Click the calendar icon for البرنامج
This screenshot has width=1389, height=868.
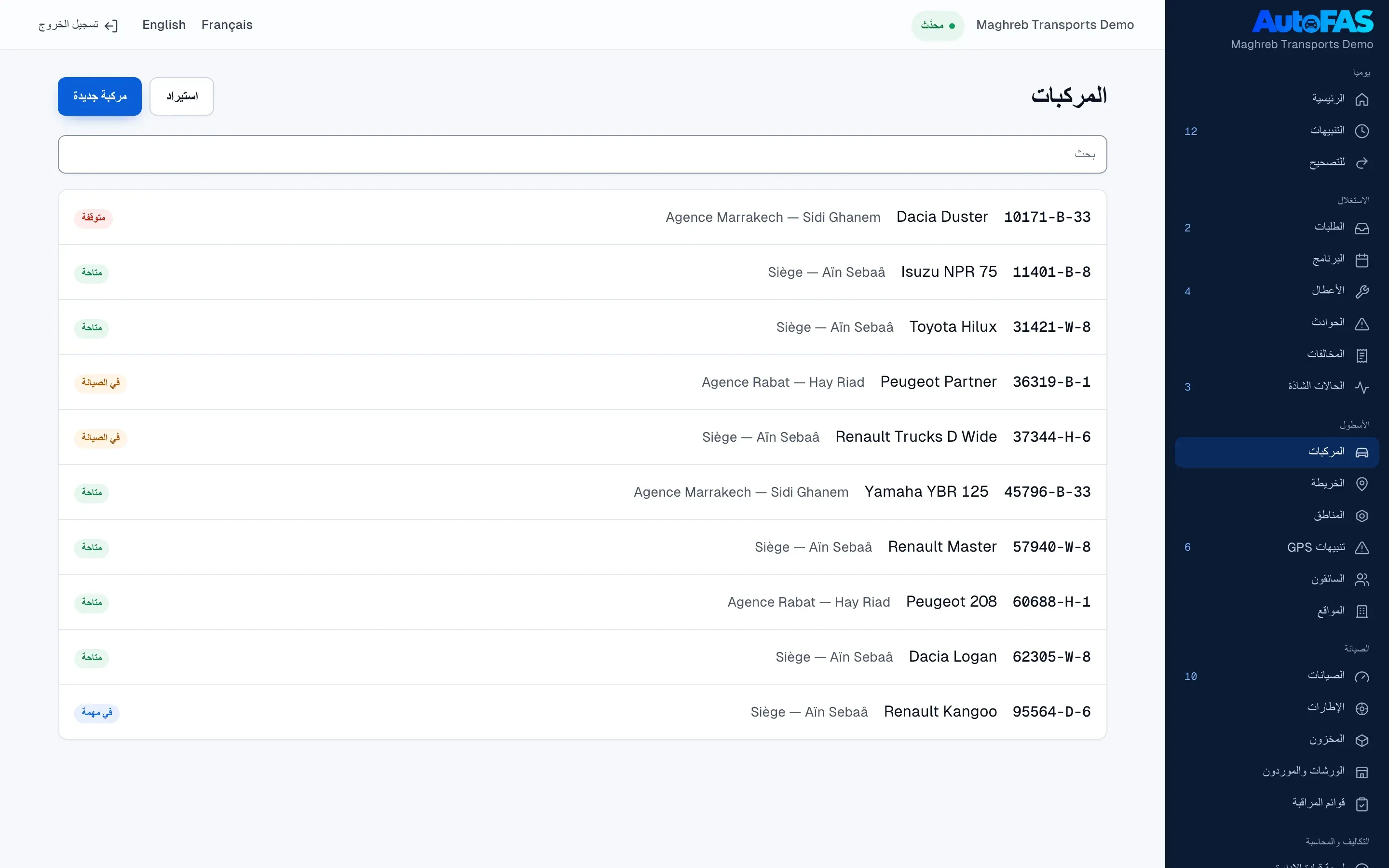point(1362,260)
